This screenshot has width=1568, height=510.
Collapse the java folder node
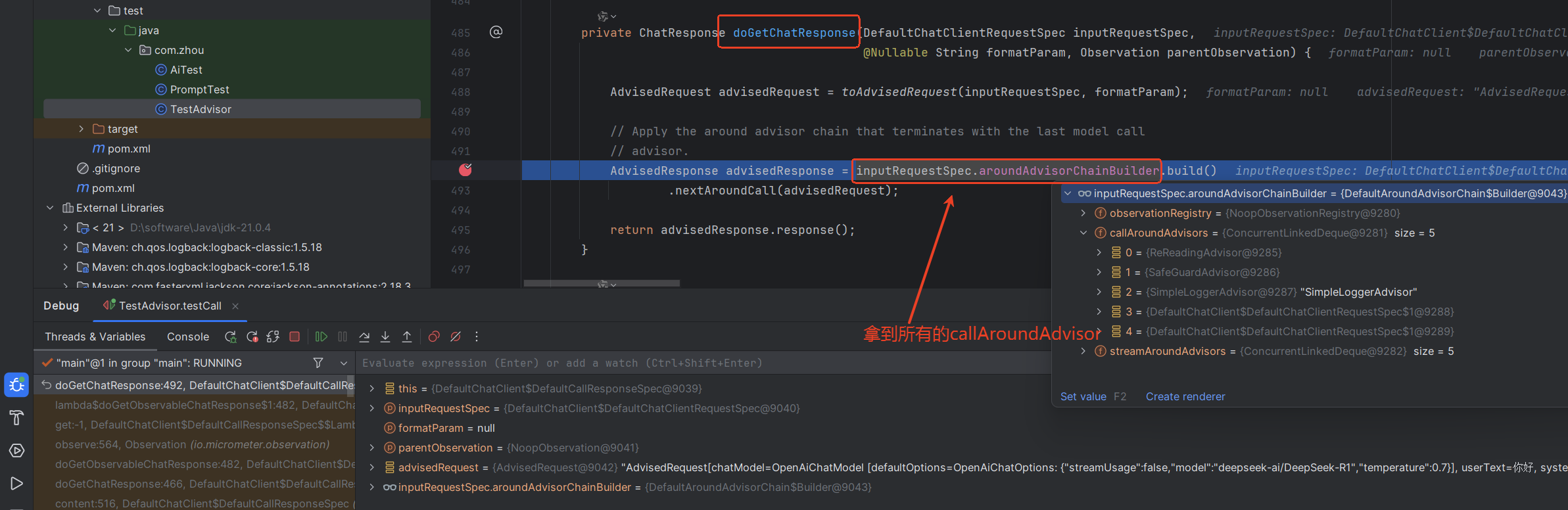coord(113,30)
